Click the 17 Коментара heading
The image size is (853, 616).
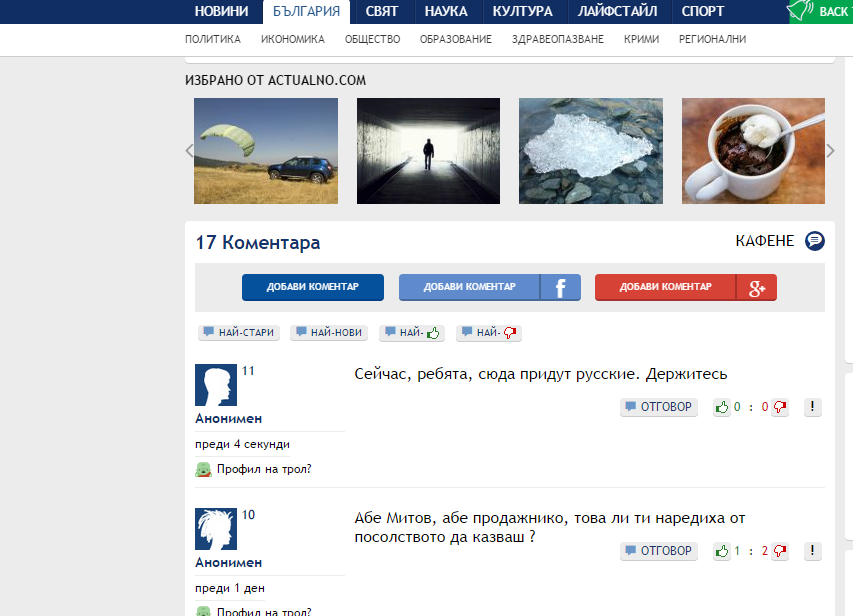258,242
